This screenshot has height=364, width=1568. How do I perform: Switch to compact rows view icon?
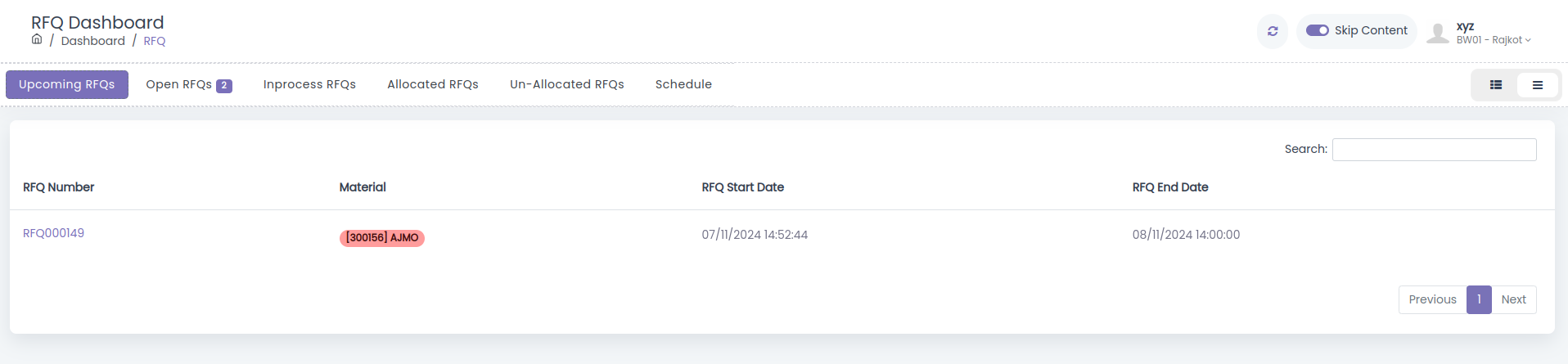coord(1537,85)
